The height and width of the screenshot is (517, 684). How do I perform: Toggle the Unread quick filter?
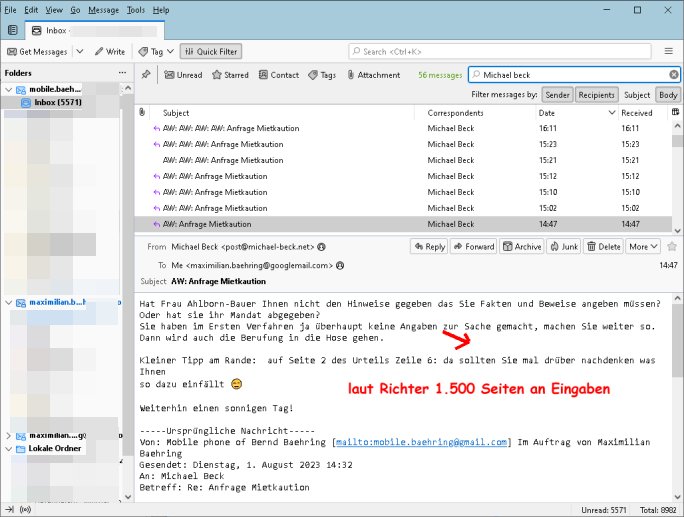[x=183, y=75]
